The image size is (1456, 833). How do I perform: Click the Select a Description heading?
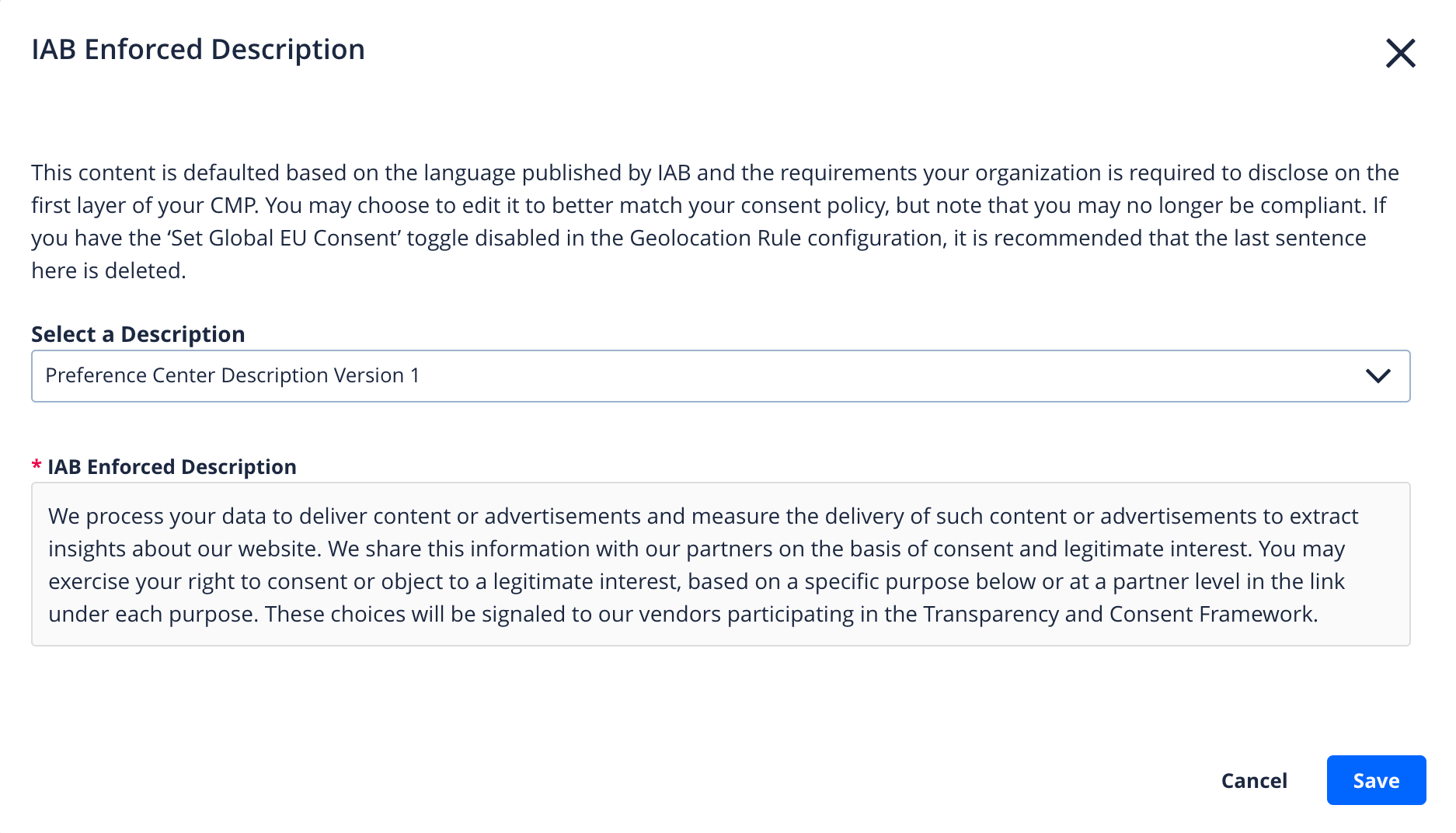(138, 334)
